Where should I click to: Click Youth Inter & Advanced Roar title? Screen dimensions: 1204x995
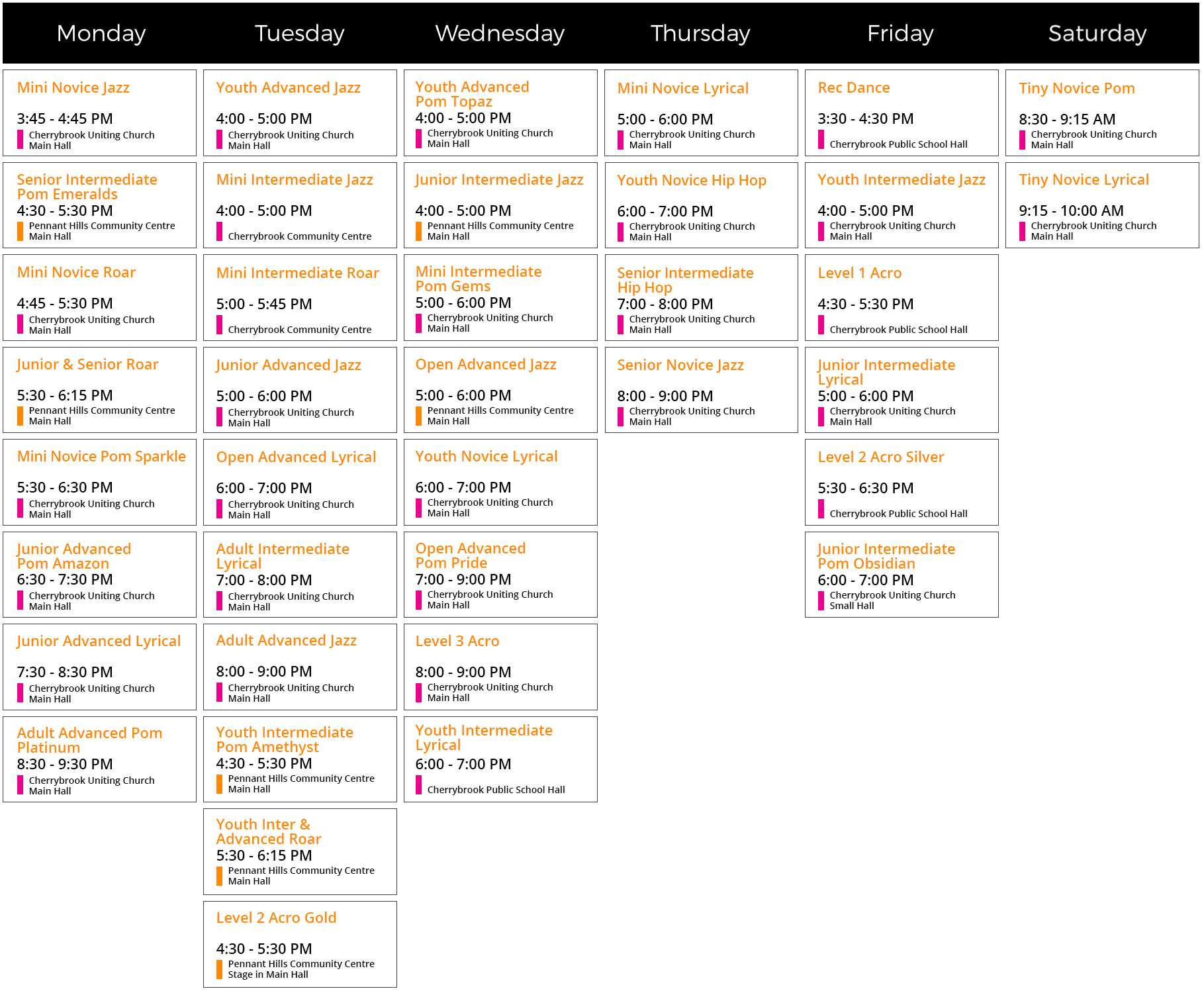[x=268, y=831]
